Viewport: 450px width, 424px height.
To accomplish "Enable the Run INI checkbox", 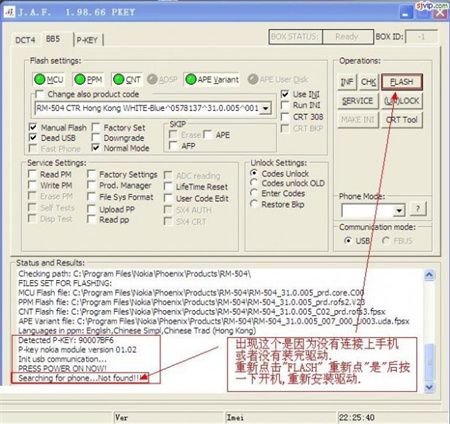I will pyautogui.click(x=285, y=105).
